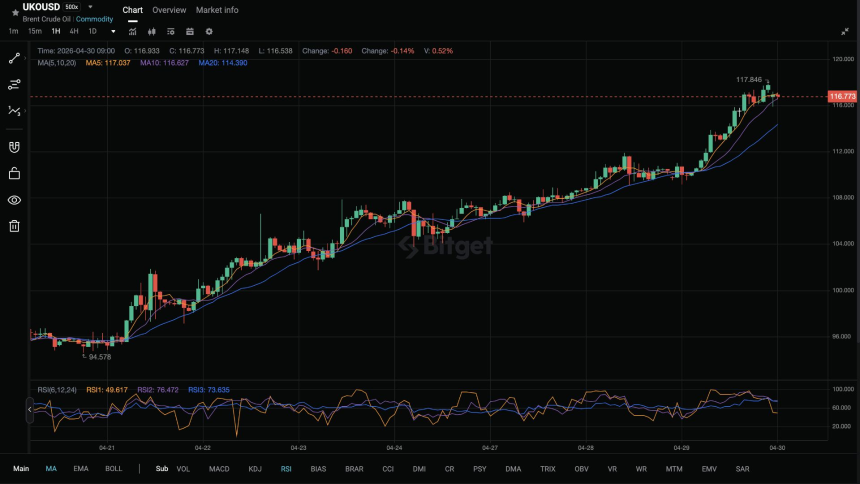Click the RSI2: 76.472 value

158,390
